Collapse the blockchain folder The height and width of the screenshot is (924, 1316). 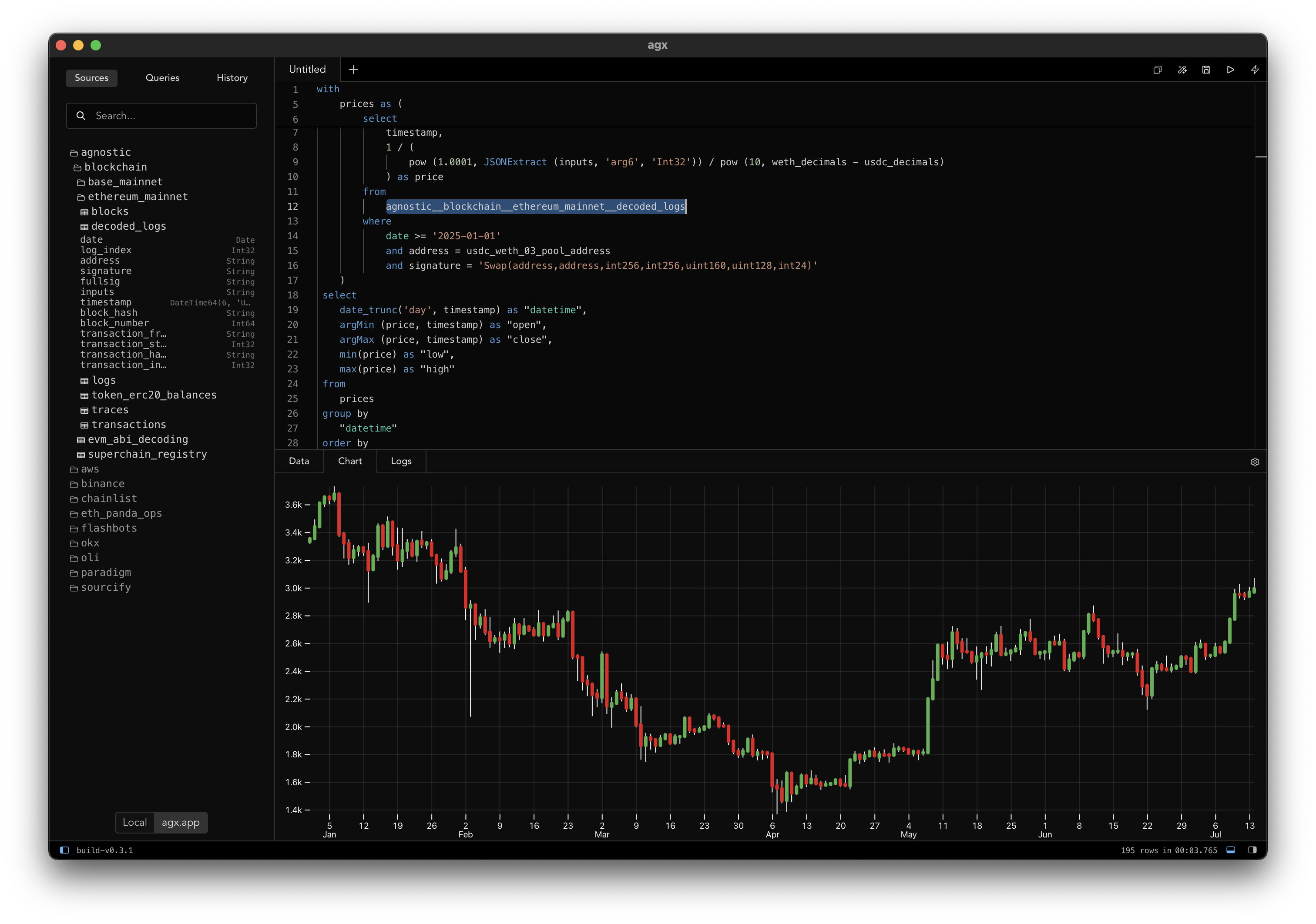click(x=110, y=167)
